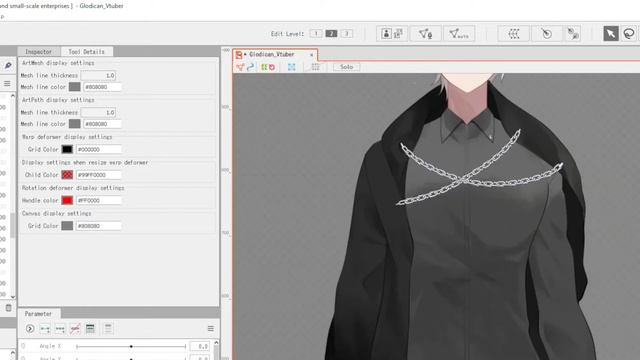640x360 pixels.
Task: Toggle the Solo button
Action: click(x=347, y=67)
